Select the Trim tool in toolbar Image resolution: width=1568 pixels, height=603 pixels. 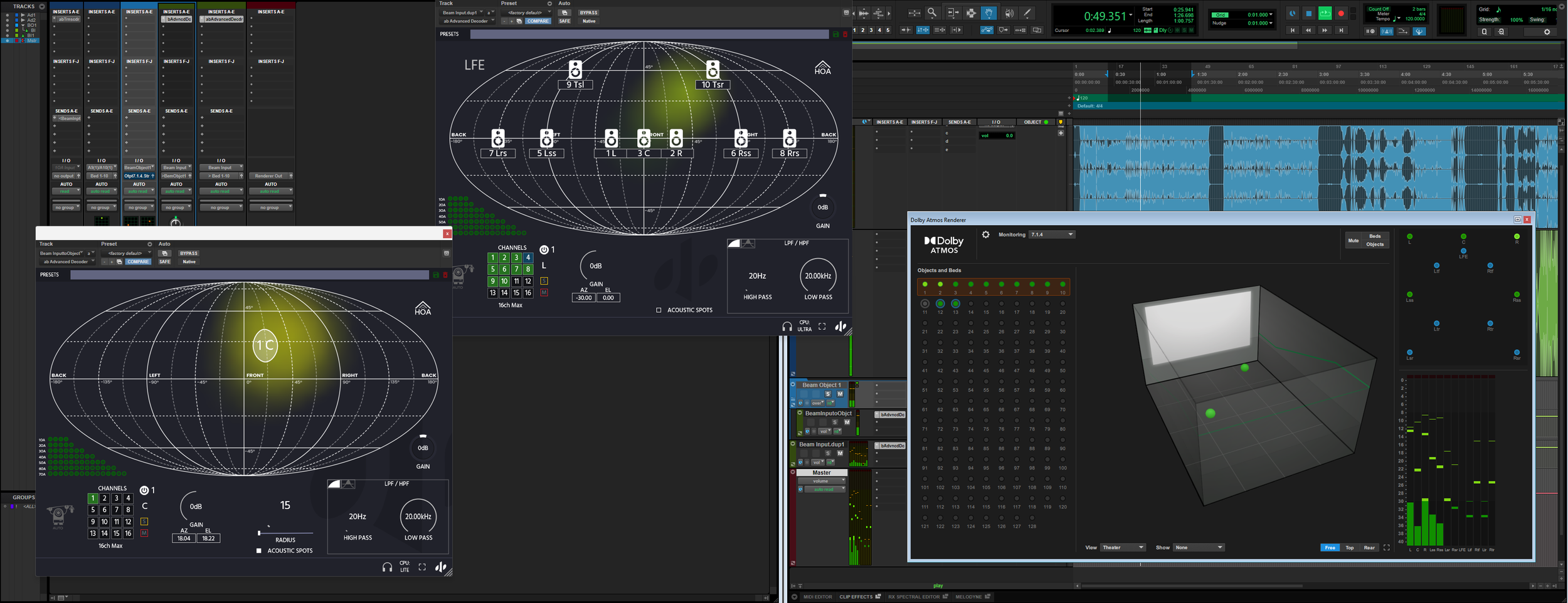click(953, 13)
